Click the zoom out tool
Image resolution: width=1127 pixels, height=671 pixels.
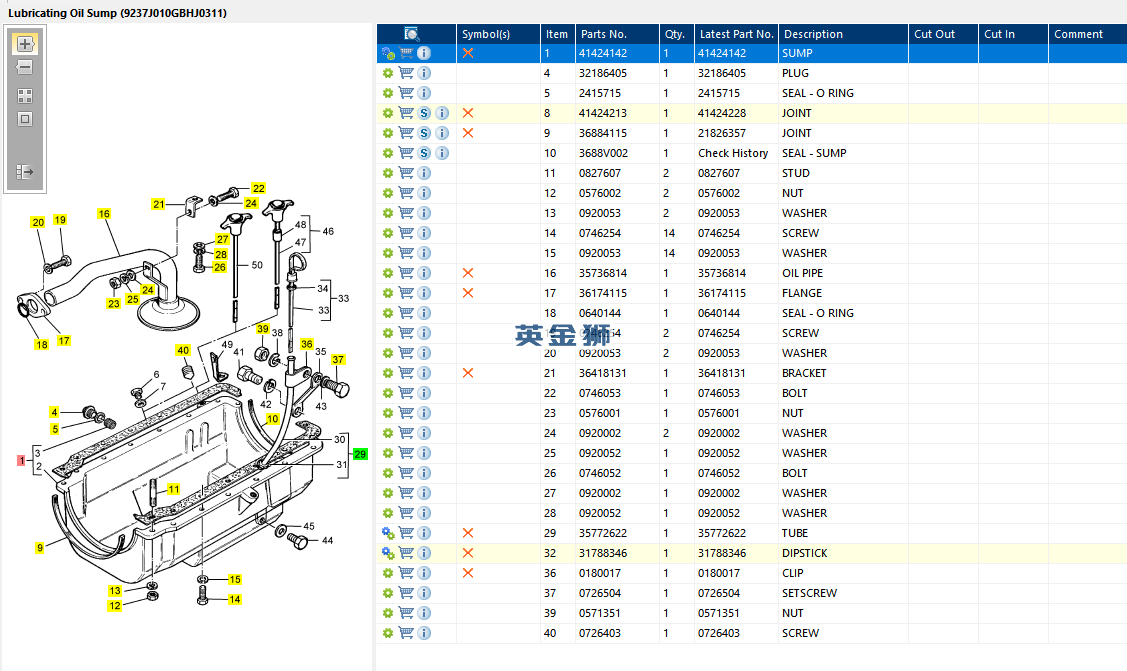click(25, 68)
